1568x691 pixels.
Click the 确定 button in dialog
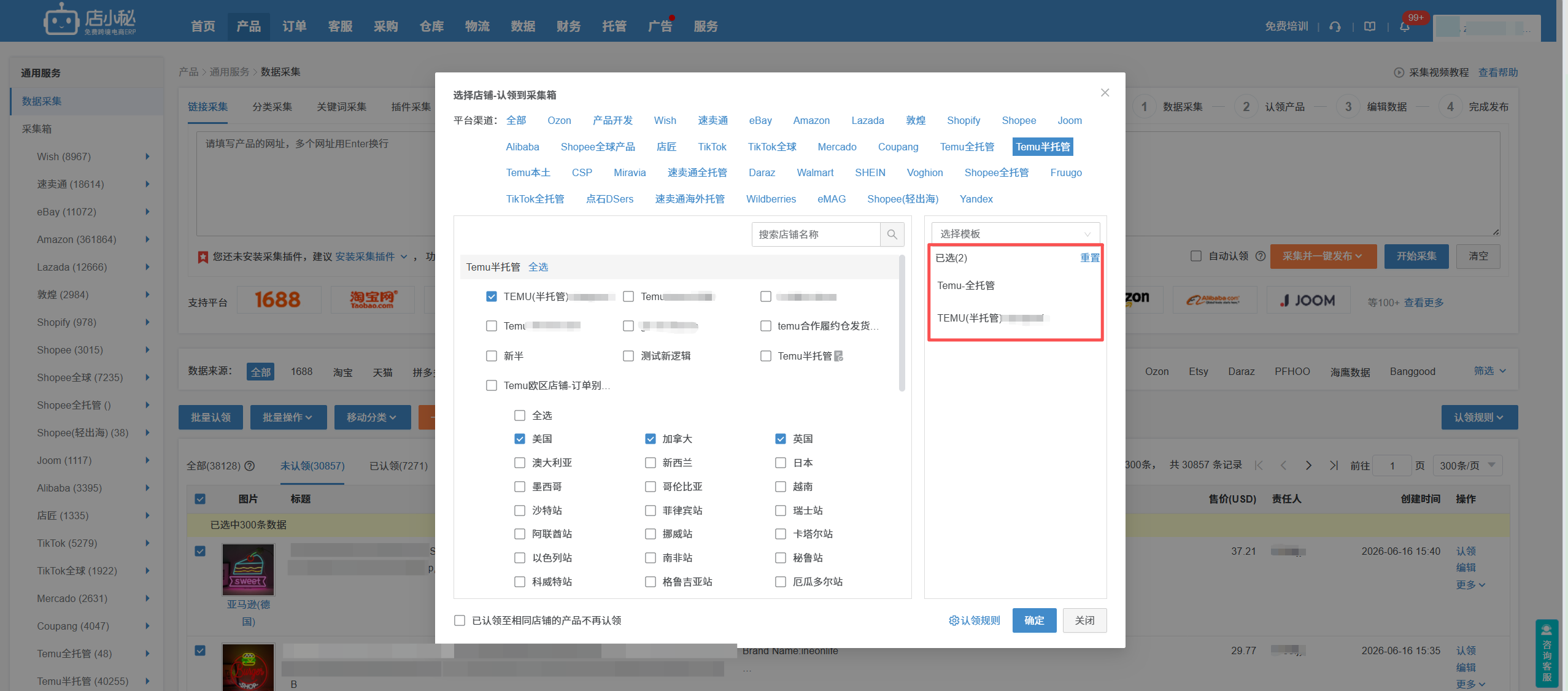coord(1034,620)
